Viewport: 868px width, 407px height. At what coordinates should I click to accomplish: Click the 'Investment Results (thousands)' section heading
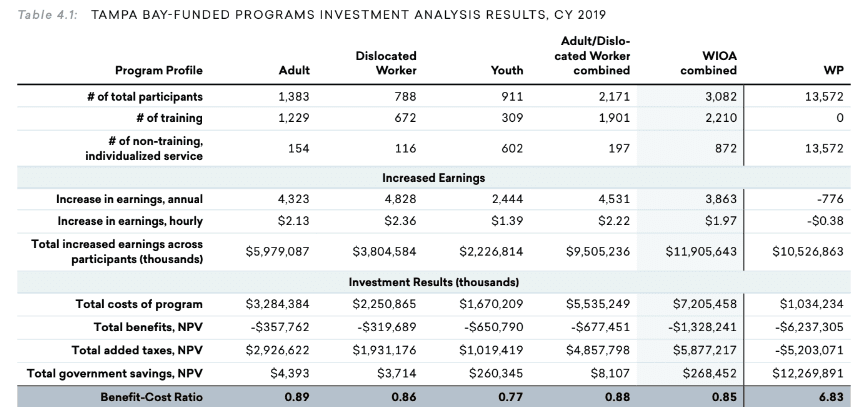click(433, 282)
